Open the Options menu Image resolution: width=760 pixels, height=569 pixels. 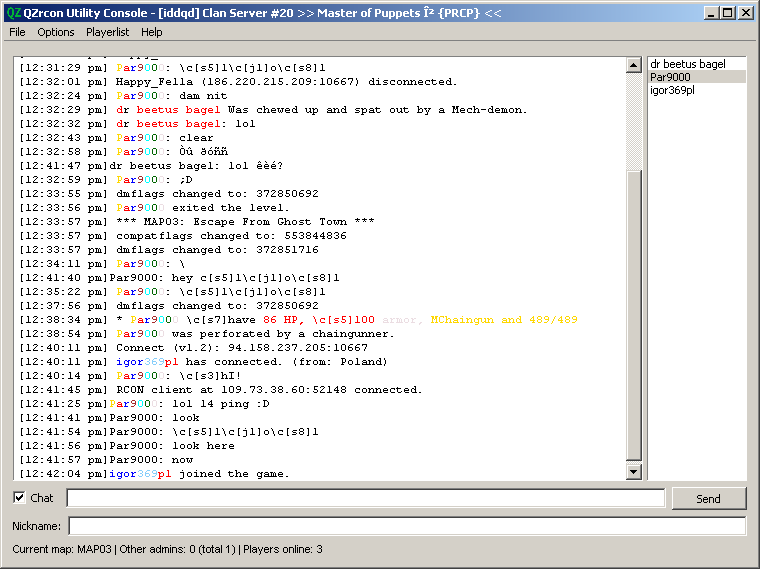pos(56,32)
